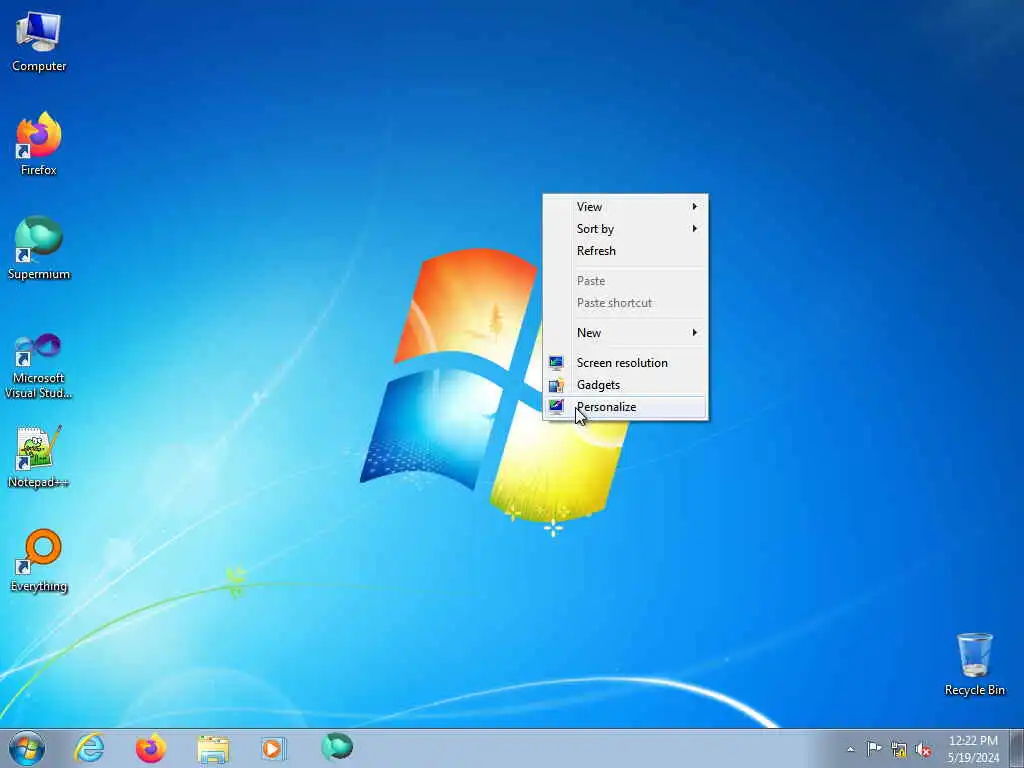Expand the View submenu
Viewport: 1024px width, 768px height.
click(x=626, y=206)
